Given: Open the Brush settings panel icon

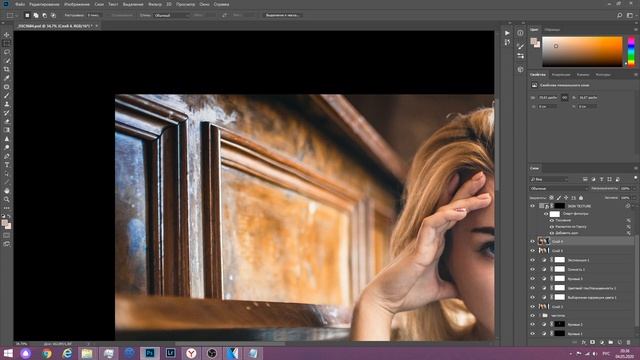Looking at the screenshot, I should point(520,46).
